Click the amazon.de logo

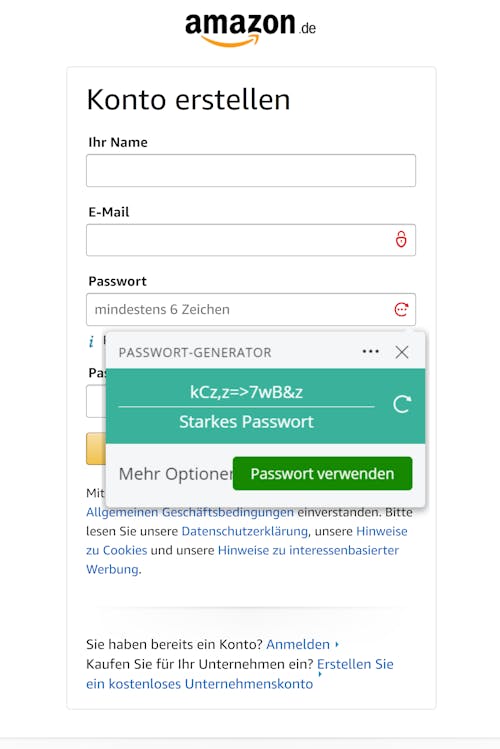click(x=250, y=29)
